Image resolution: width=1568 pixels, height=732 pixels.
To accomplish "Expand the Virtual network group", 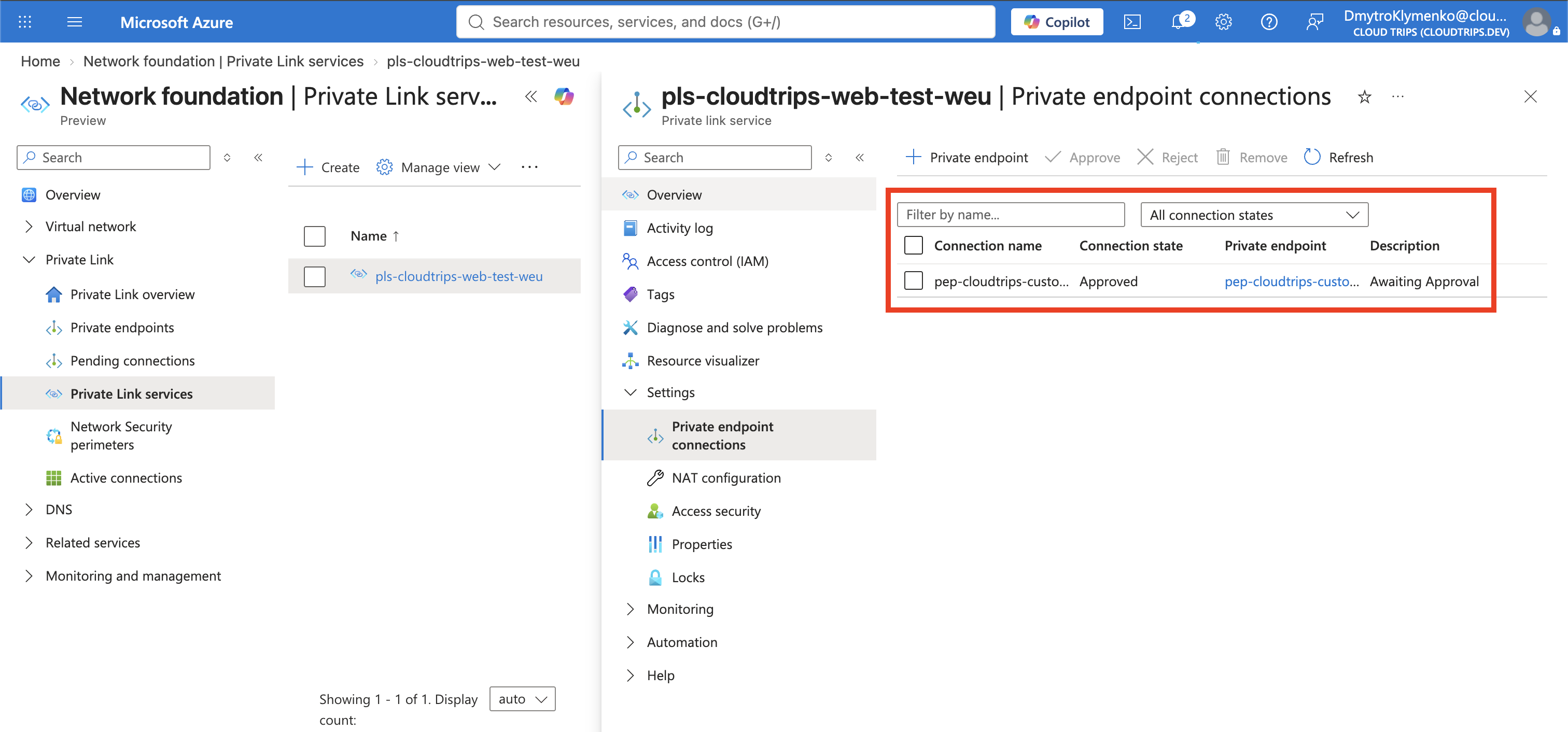I will click(x=29, y=227).
